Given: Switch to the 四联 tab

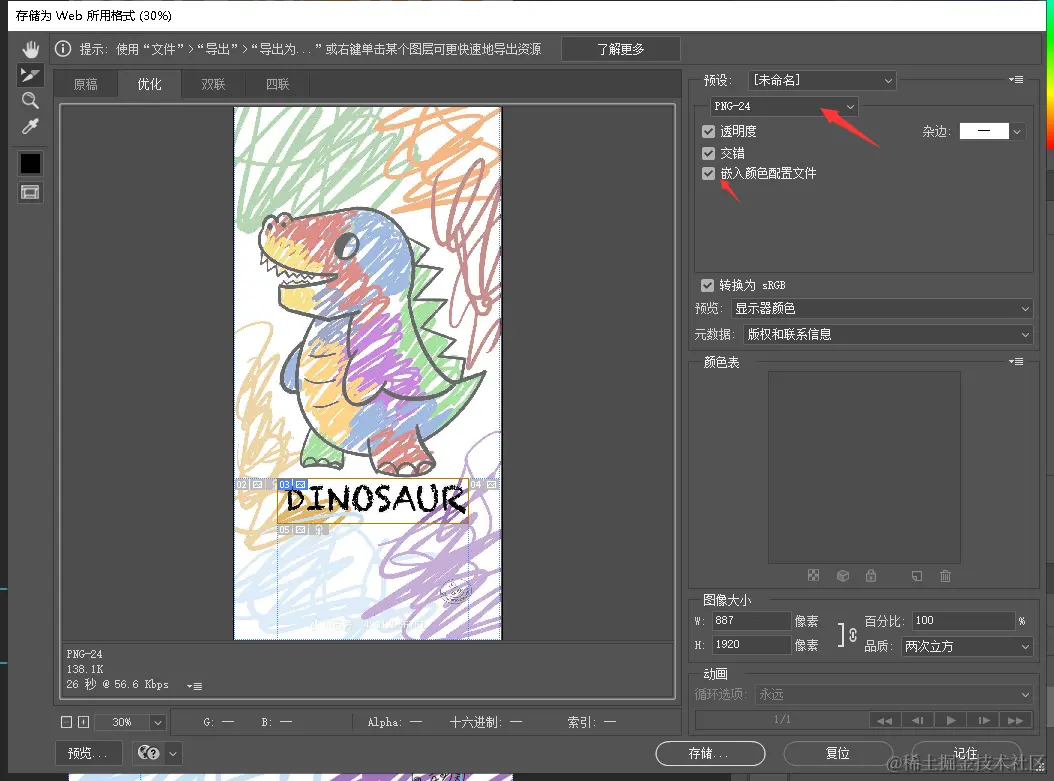Looking at the screenshot, I should (x=277, y=84).
